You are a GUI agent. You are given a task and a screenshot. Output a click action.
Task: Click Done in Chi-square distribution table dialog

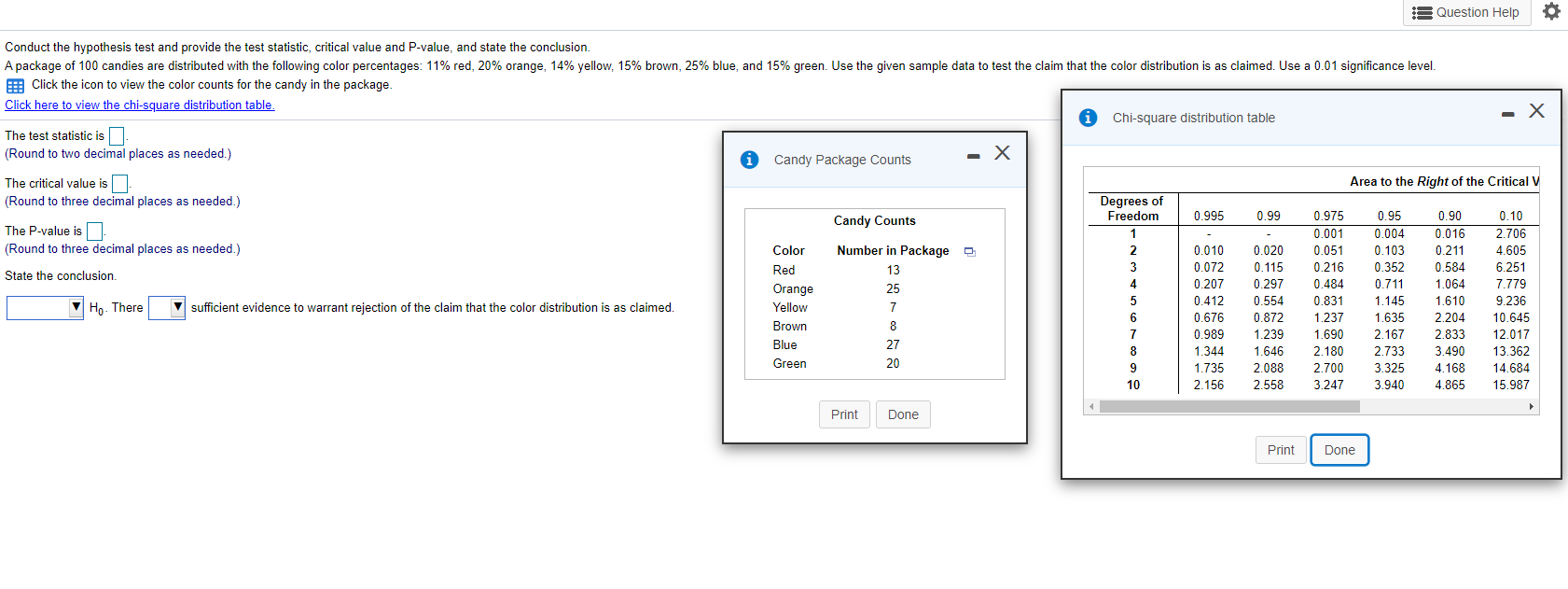pos(1339,450)
